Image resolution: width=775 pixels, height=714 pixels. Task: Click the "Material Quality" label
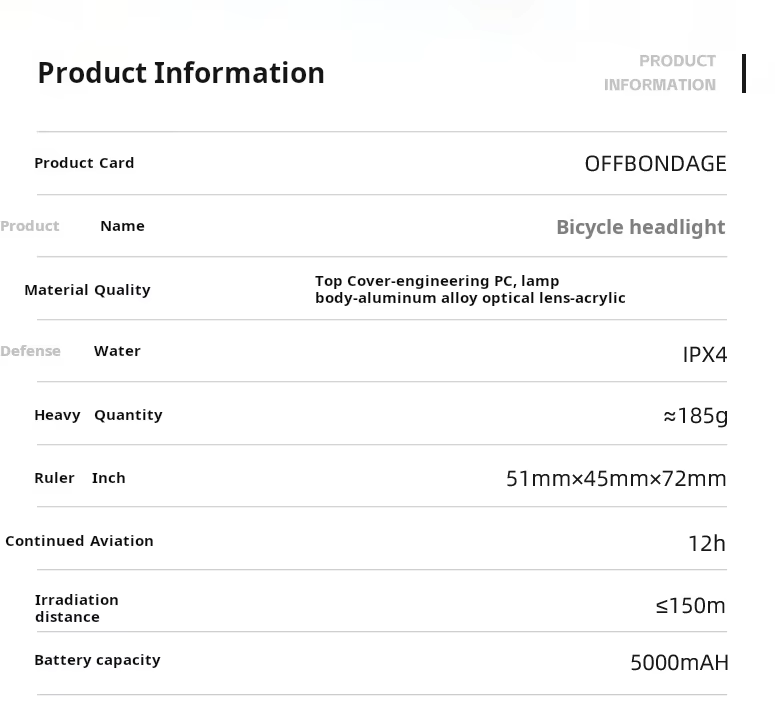(87, 290)
